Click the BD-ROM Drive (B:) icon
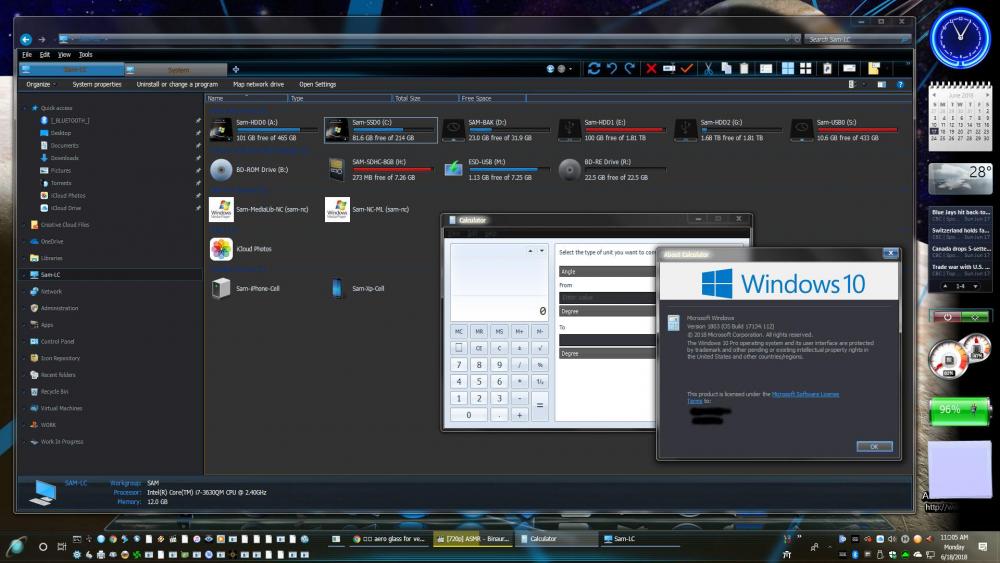This screenshot has height=563, width=1000. tap(221, 170)
